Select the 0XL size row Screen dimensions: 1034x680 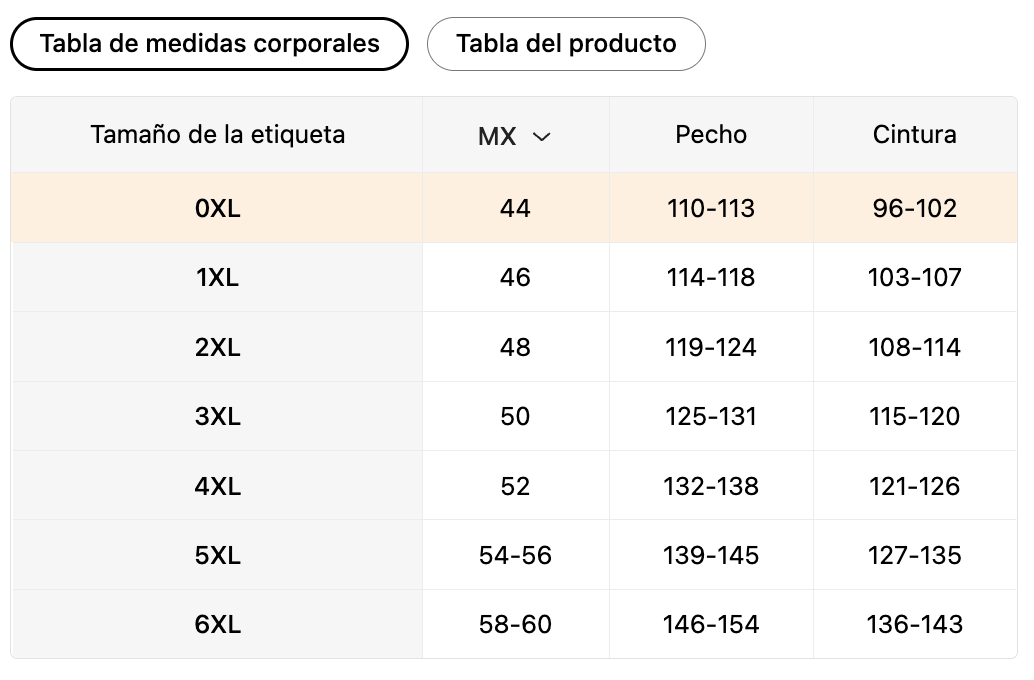tap(218, 208)
